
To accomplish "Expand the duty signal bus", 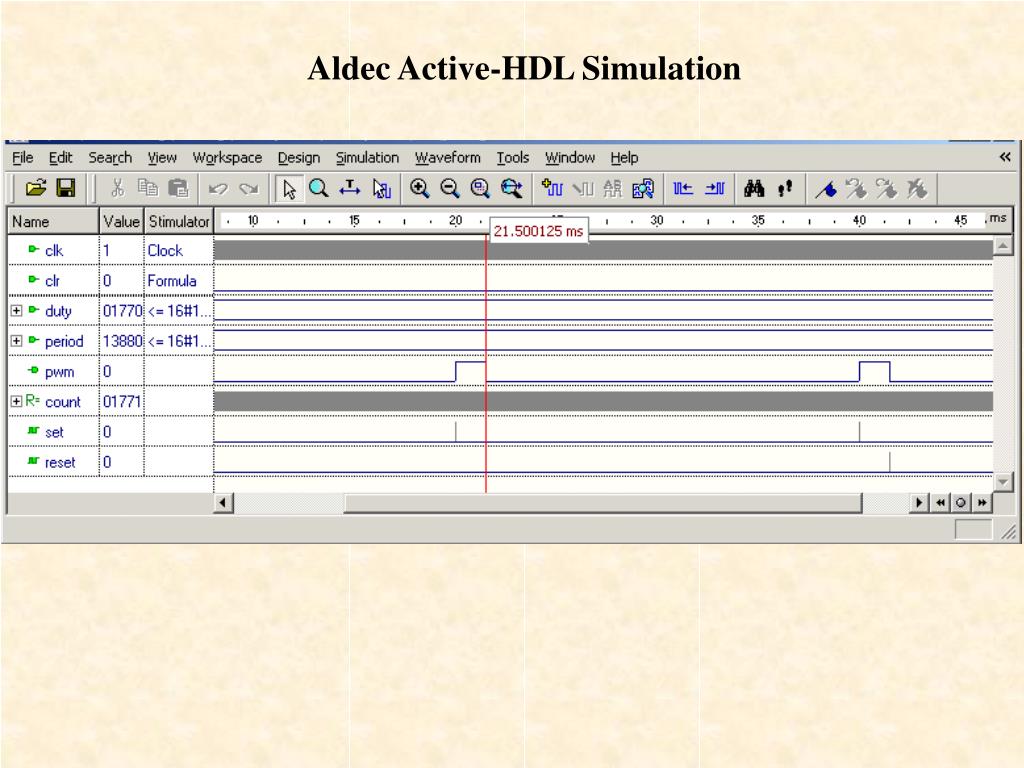I will [x=17, y=311].
